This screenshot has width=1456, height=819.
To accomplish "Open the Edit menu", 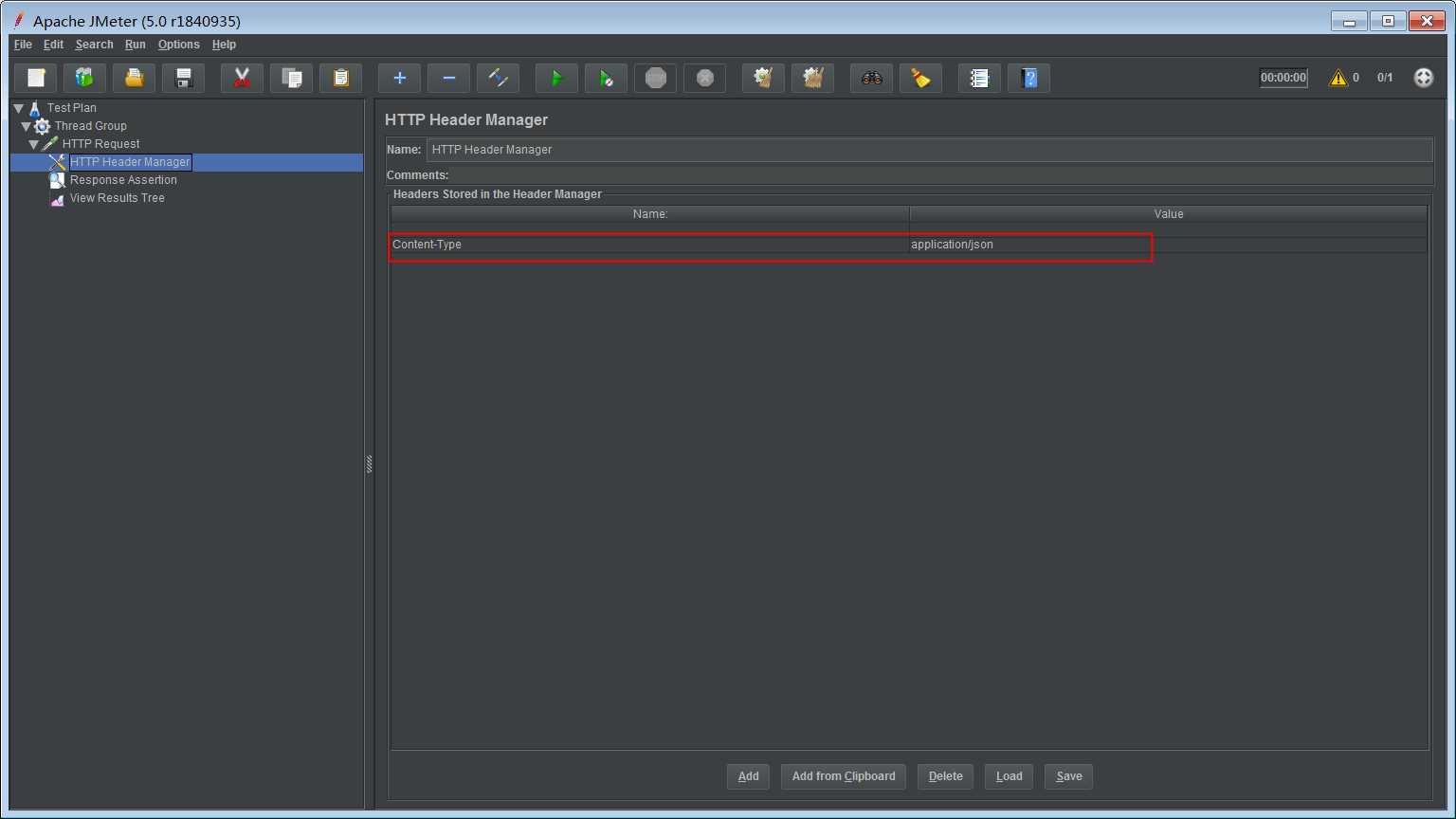I will point(53,45).
